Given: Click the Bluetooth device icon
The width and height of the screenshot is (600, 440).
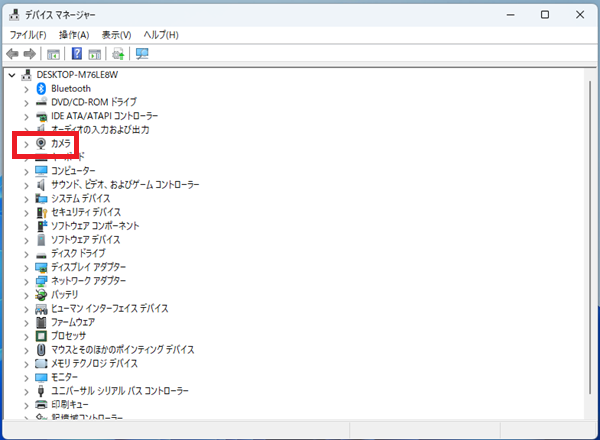Looking at the screenshot, I should pyautogui.click(x=41, y=88).
